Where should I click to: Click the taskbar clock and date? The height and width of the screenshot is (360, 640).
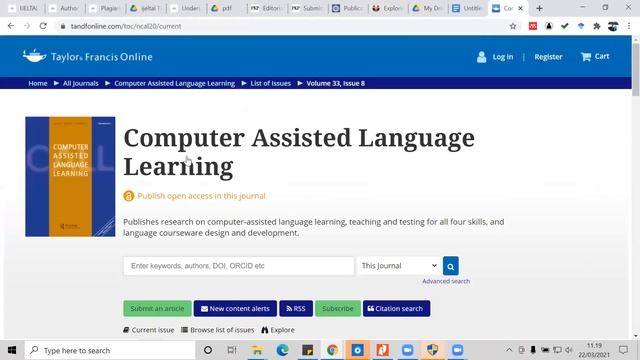click(594, 350)
